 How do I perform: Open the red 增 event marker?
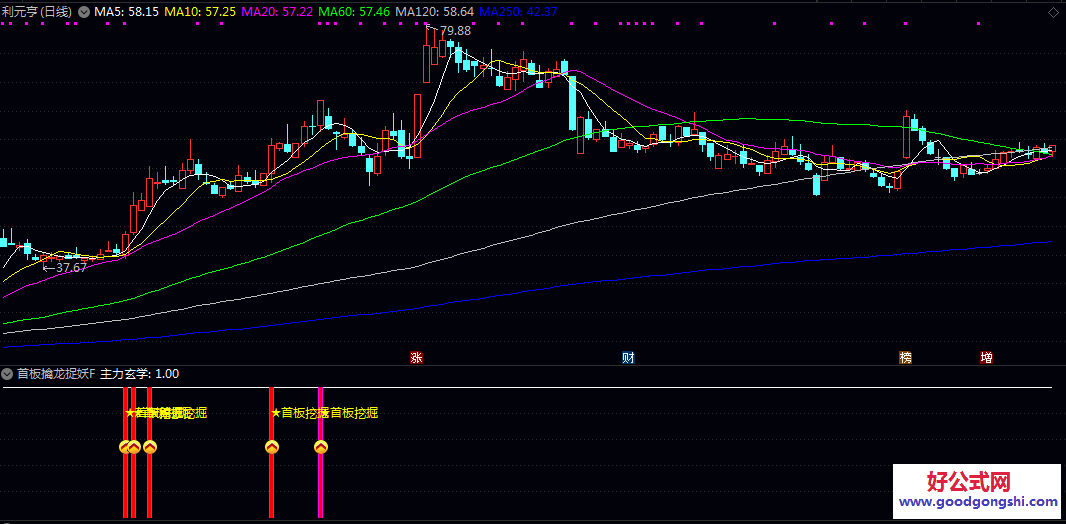pos(986,357)
